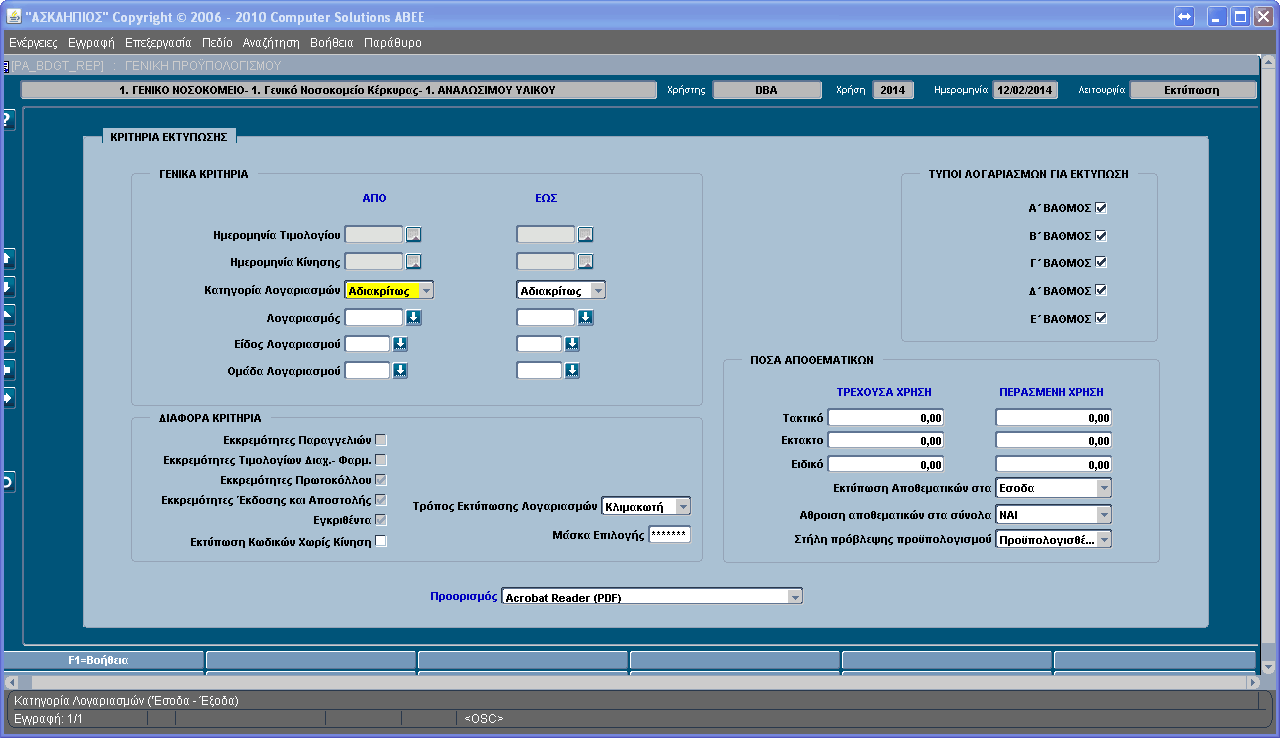Uncheck the Α΄ ΒΑΘΜΟΣ checkbox

[x=1101, y=208]
